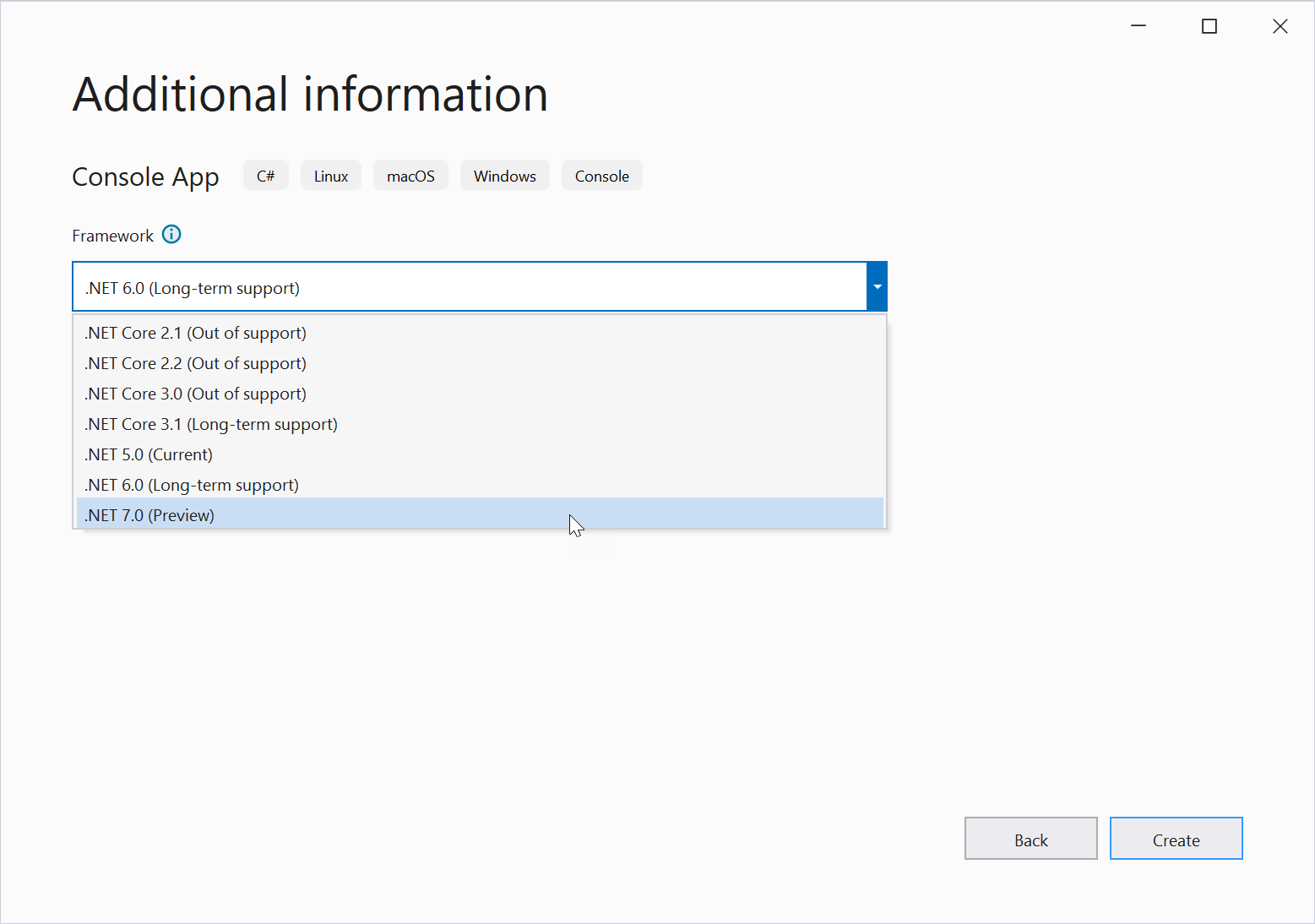The image size is (1315, 924).
Task: Click the macOS platform tag
Action: pyautogui.click(x=410, y=176)
